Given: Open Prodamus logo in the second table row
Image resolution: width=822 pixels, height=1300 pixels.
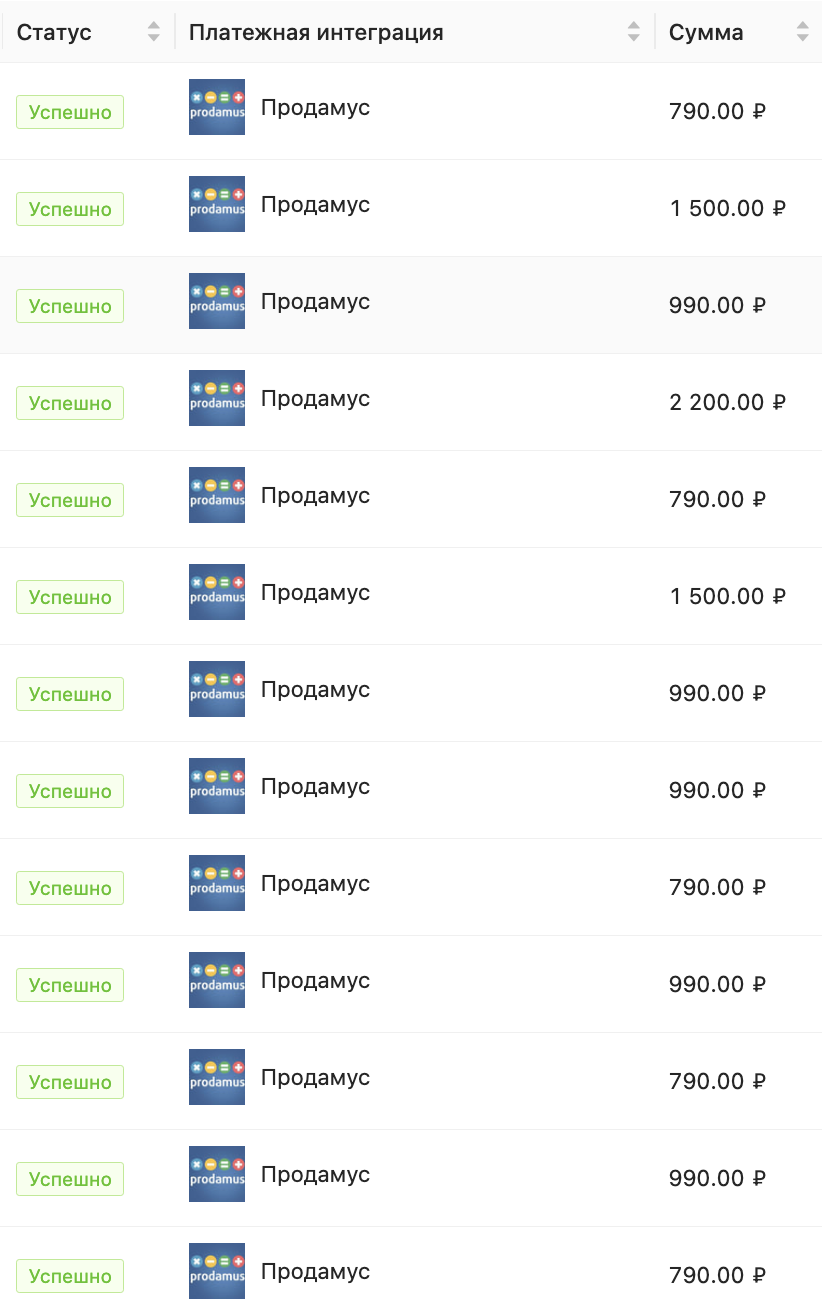Looking at the screenshot, I should [x=217, y=204].
